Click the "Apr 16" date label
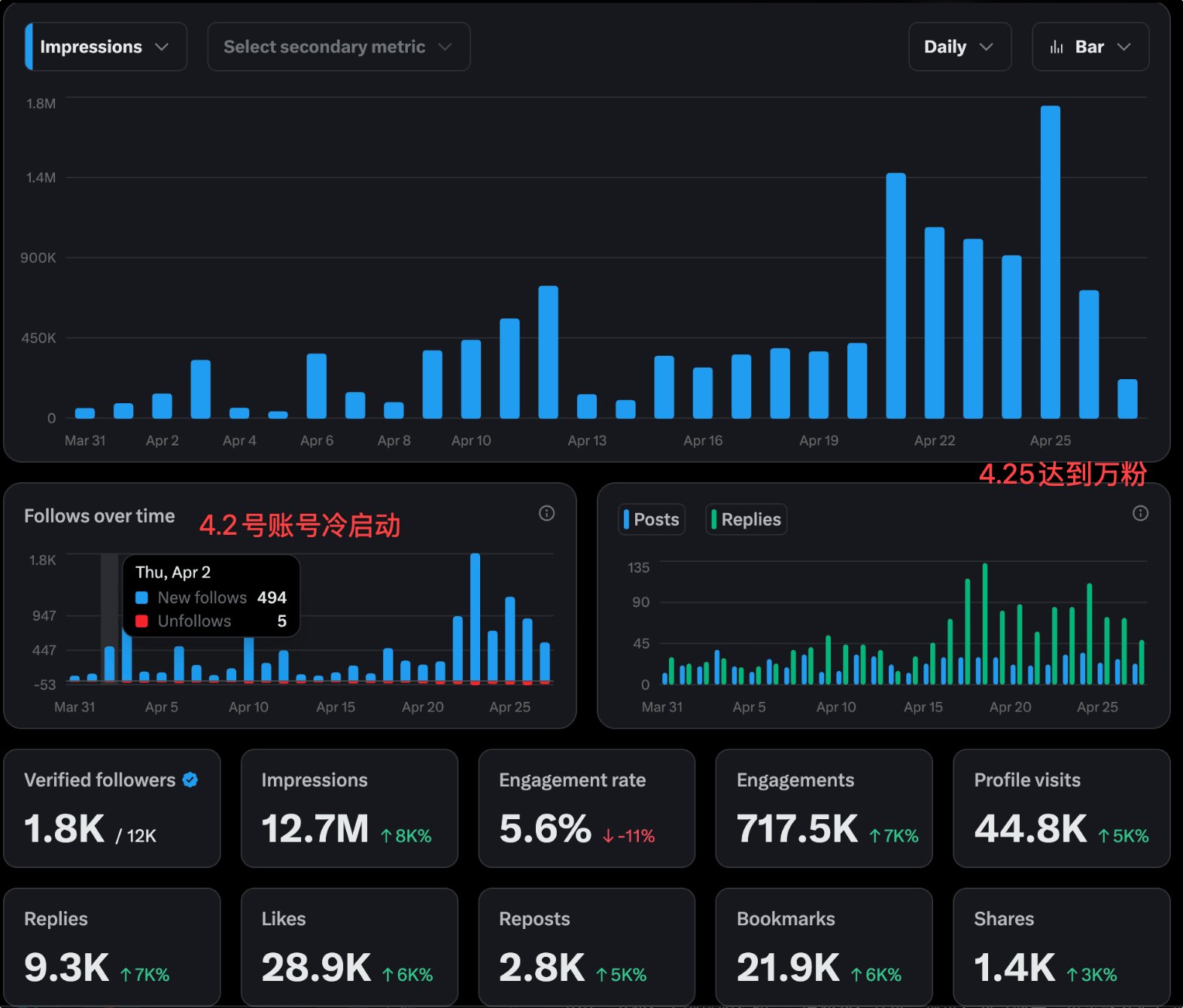The height and width of the screenshot is (1008, 1183). pyautogui.click(x=703, y=441)
